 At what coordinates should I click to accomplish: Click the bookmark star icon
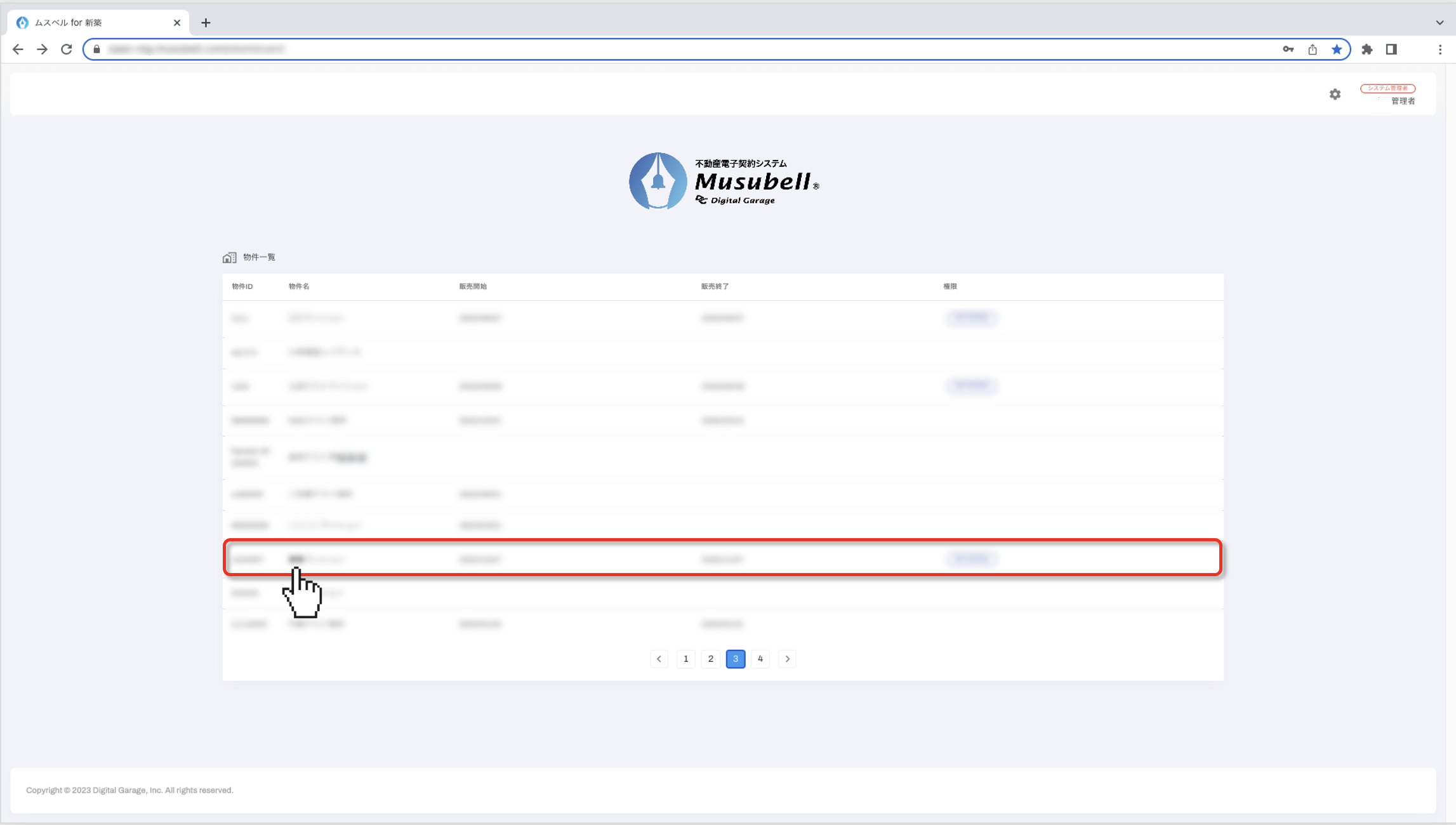(x=1337, y=49)
